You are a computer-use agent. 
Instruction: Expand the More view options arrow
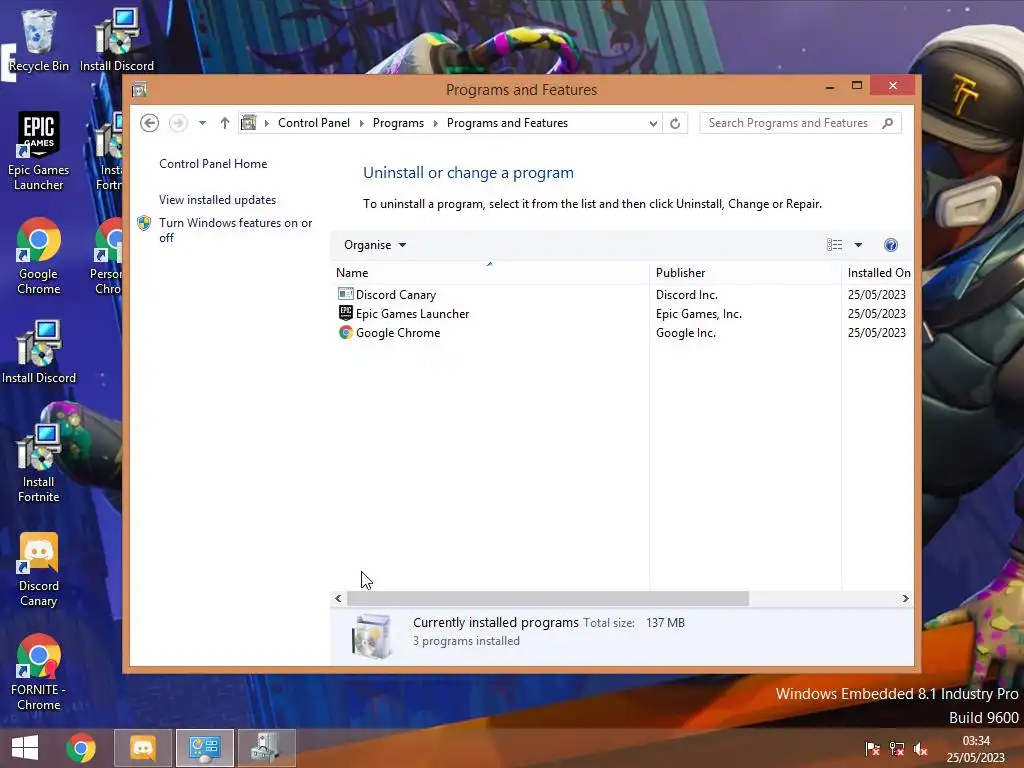(x=858, y=245)
